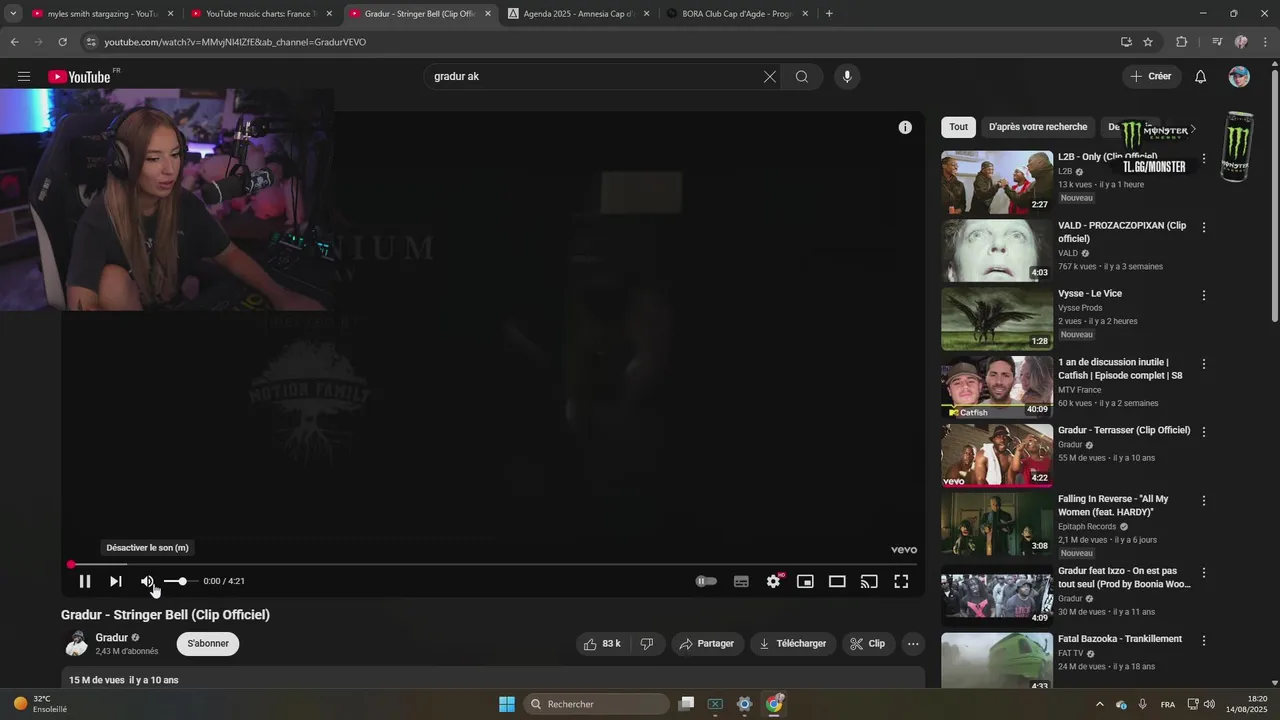
Task: Open a new browser tab
Action: click(x=829, y=14)
